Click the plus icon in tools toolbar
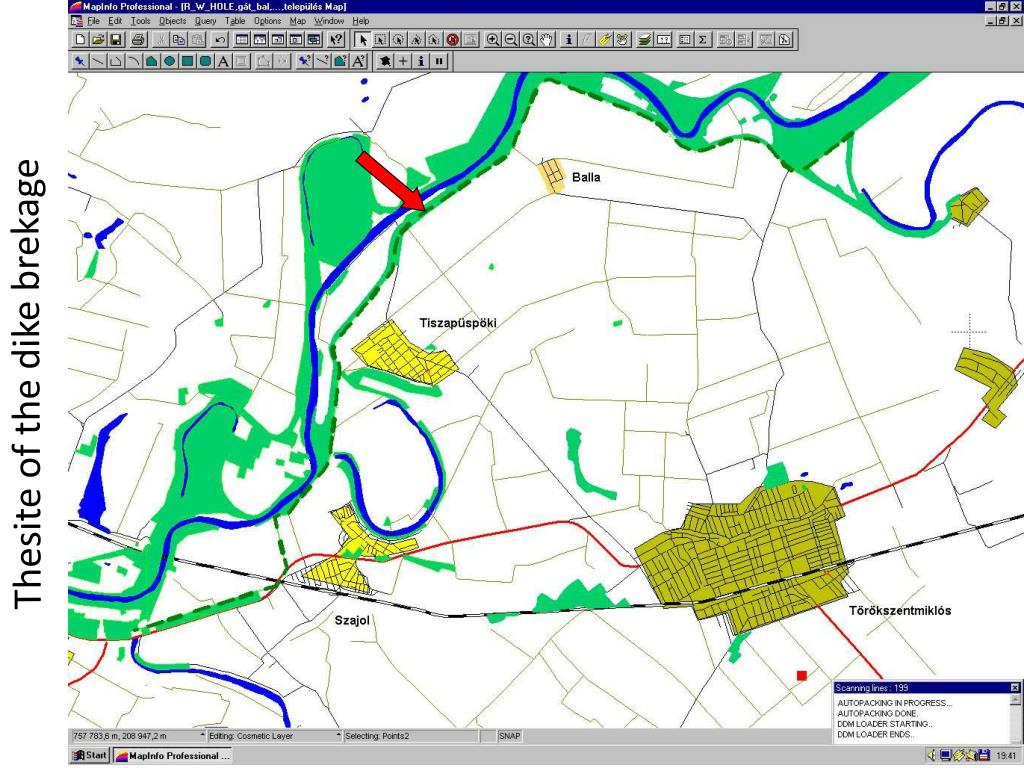Viewport: 1024px width, 768px height. point(404,61)
